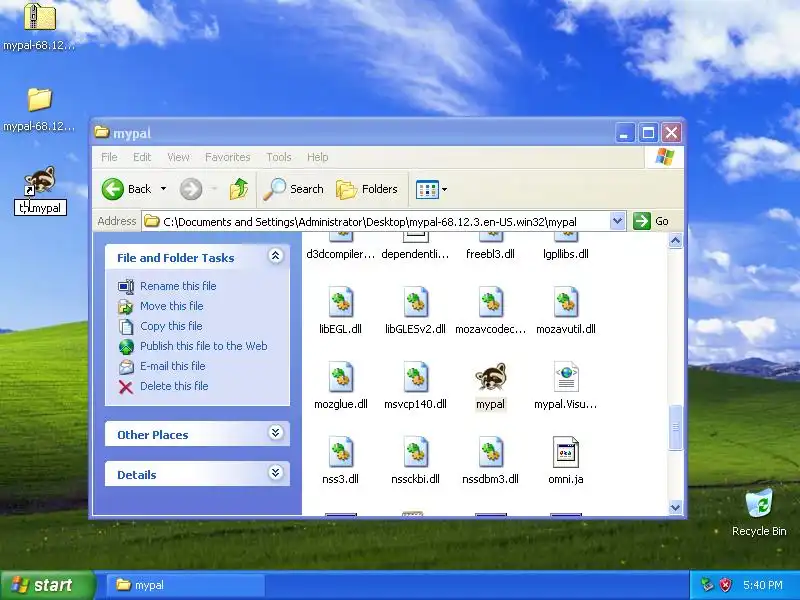Open the Views dropdown arrow
Image resolution: width=800 pixels, height=600 pixels.
444,189
